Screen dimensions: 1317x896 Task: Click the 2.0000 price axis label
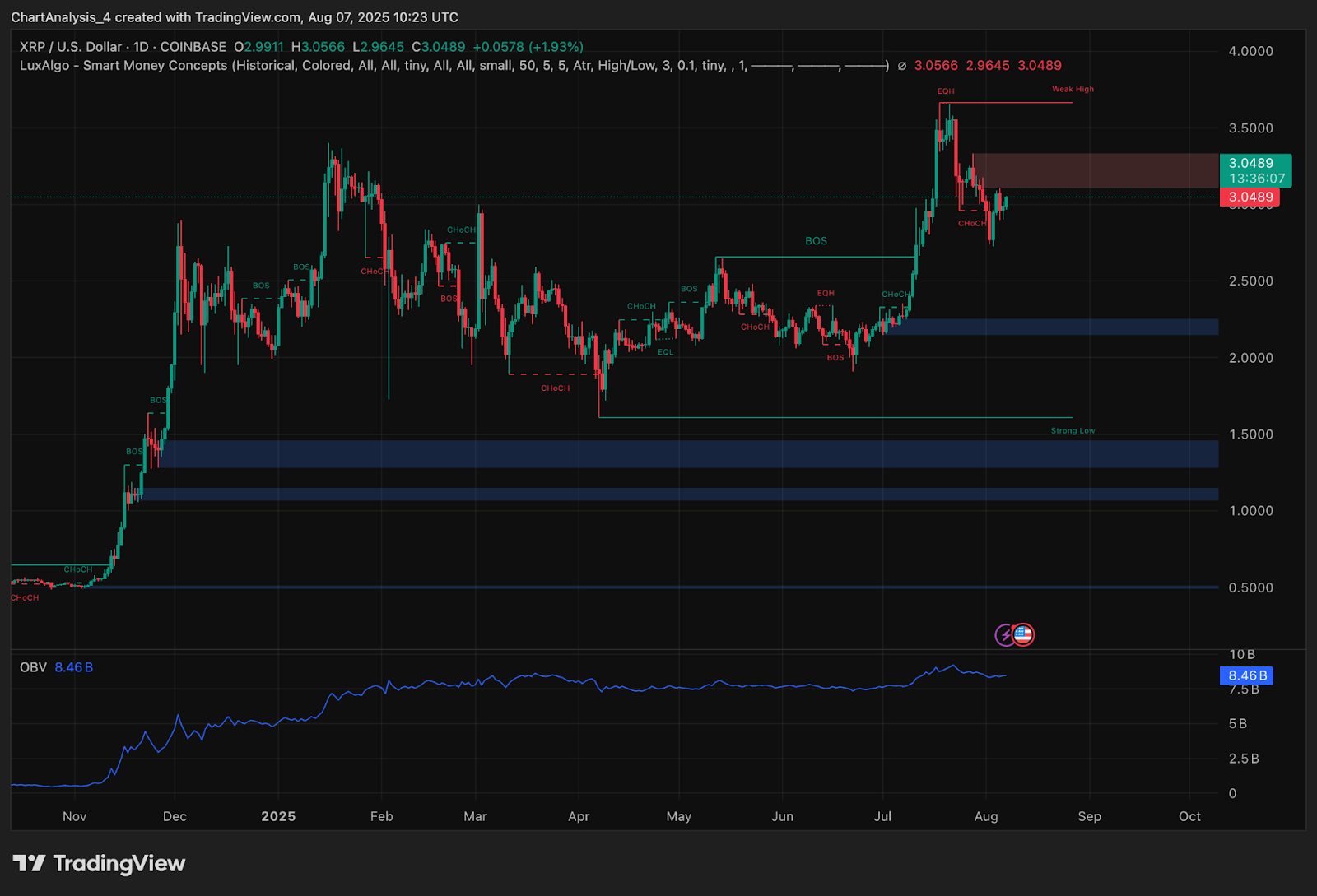[x=1251, y=358]
